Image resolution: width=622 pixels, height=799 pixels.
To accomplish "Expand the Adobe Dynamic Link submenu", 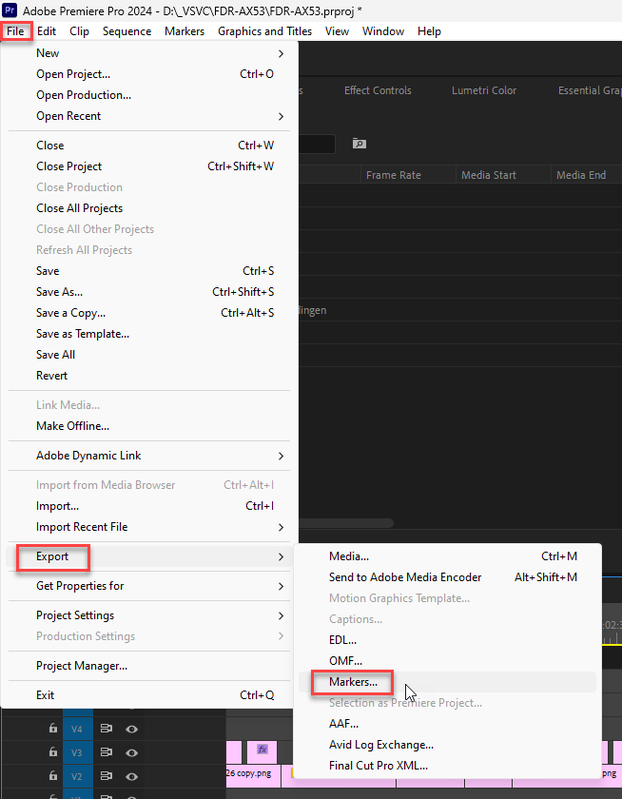I will point(149,456).
